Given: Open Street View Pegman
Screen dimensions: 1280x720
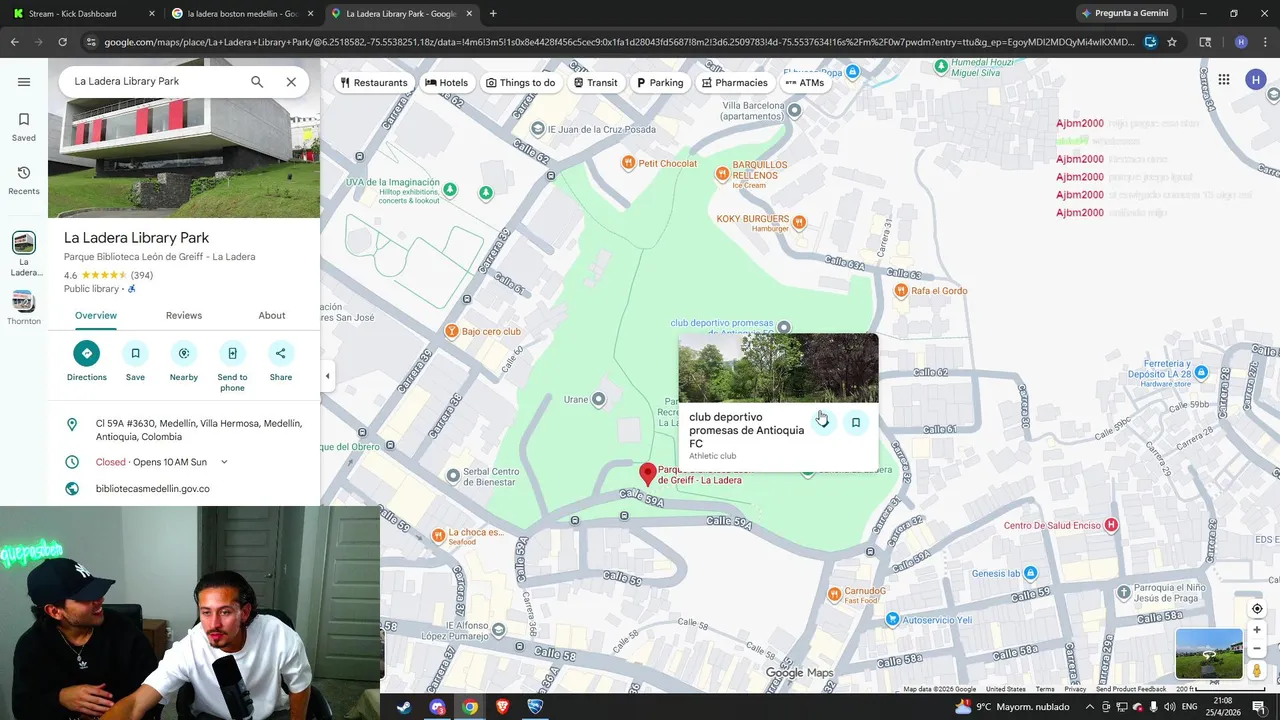Looking at the screenshot, I should [1257, 671].
